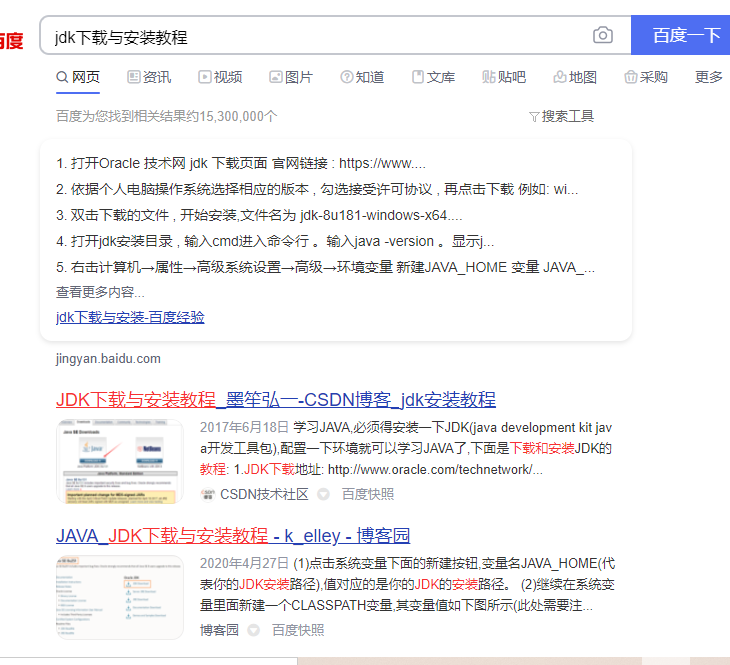Viewport: 730px width, 665px height.
Task: Open JDK下载与安装教程_墨笔弘一-CSDN博客 result
Action: [x=276, y=400]
